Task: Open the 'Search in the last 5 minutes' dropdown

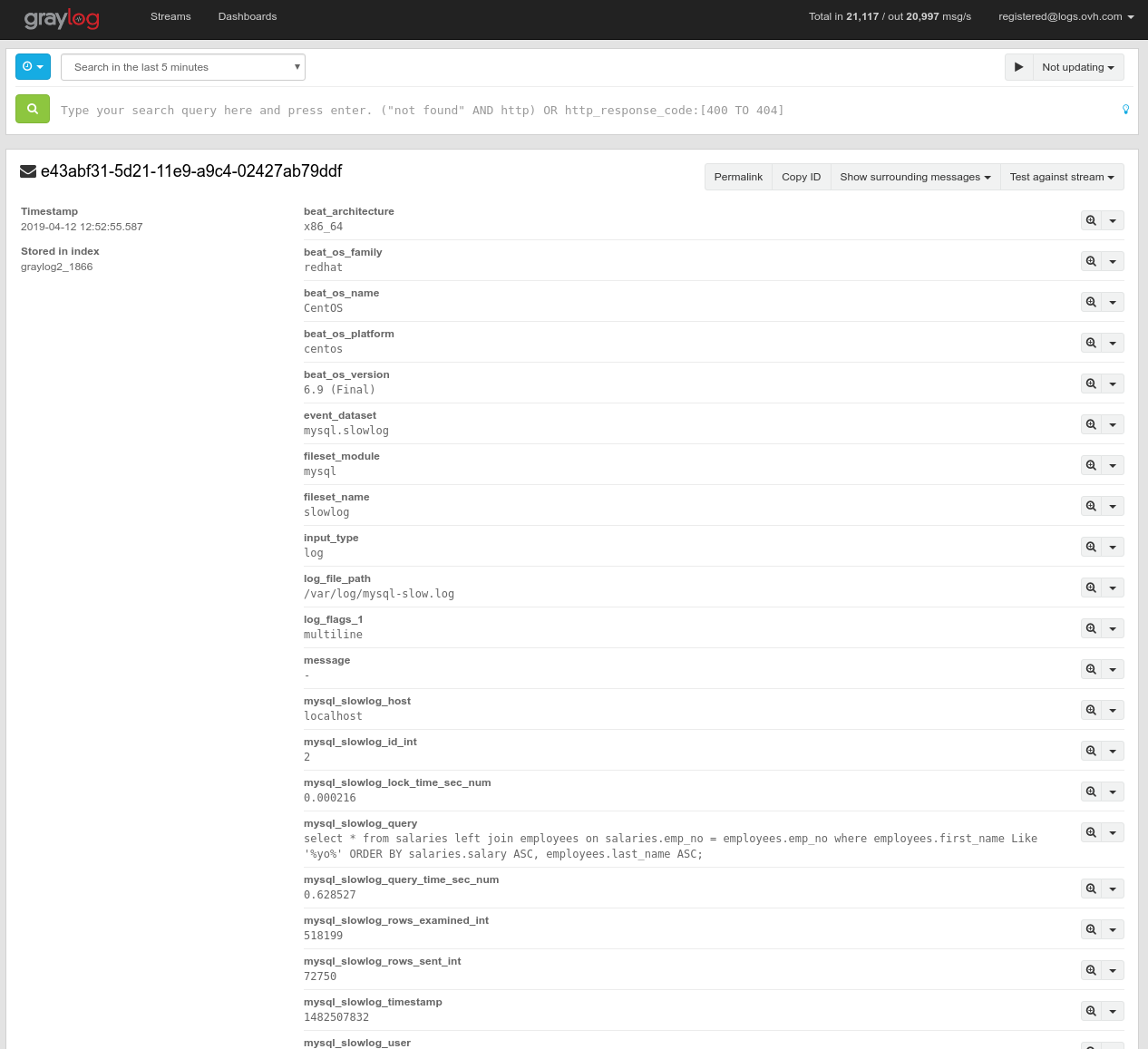Action: point(183,66)
